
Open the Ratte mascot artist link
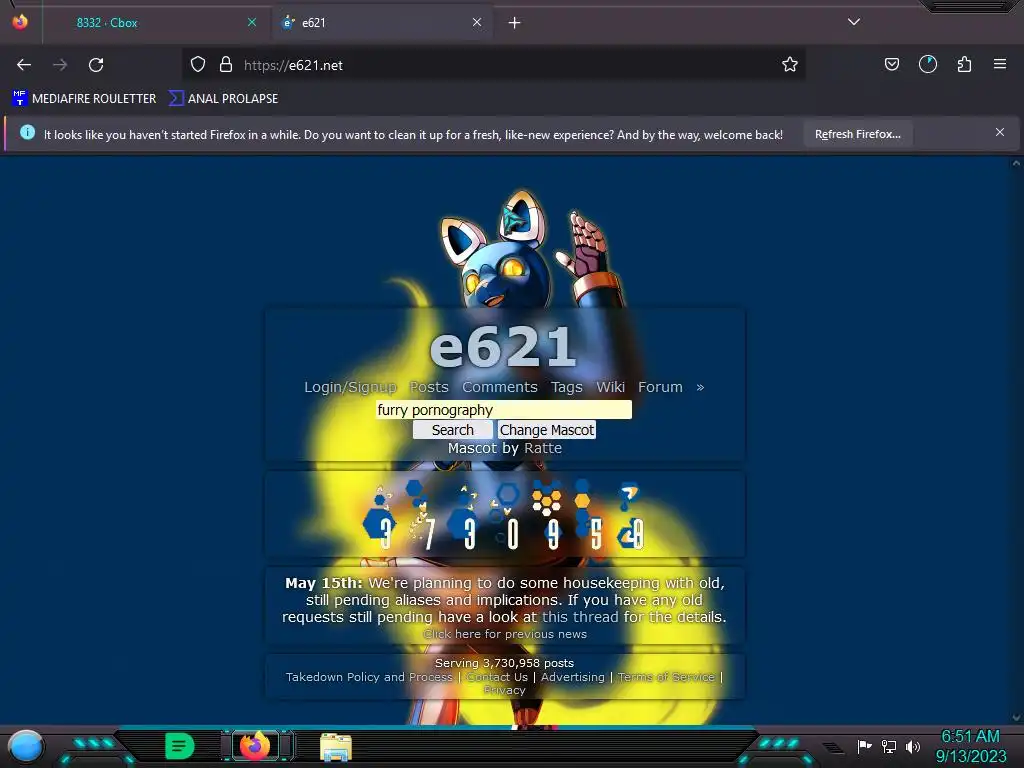tap(543, 448)
